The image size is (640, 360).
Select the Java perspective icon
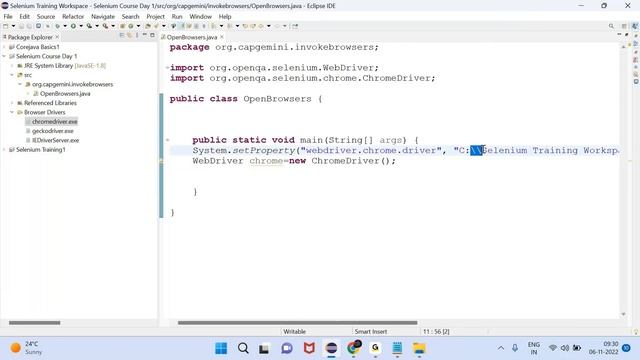point(635,26)
